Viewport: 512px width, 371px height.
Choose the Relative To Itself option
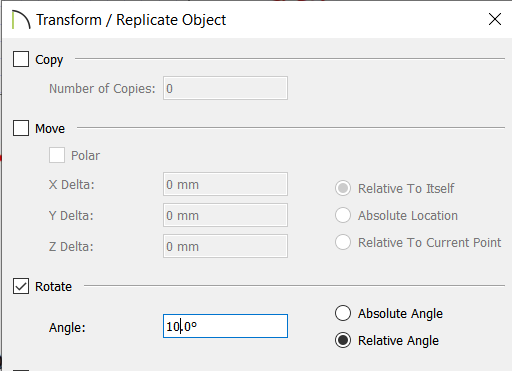(x=343, y=188)
